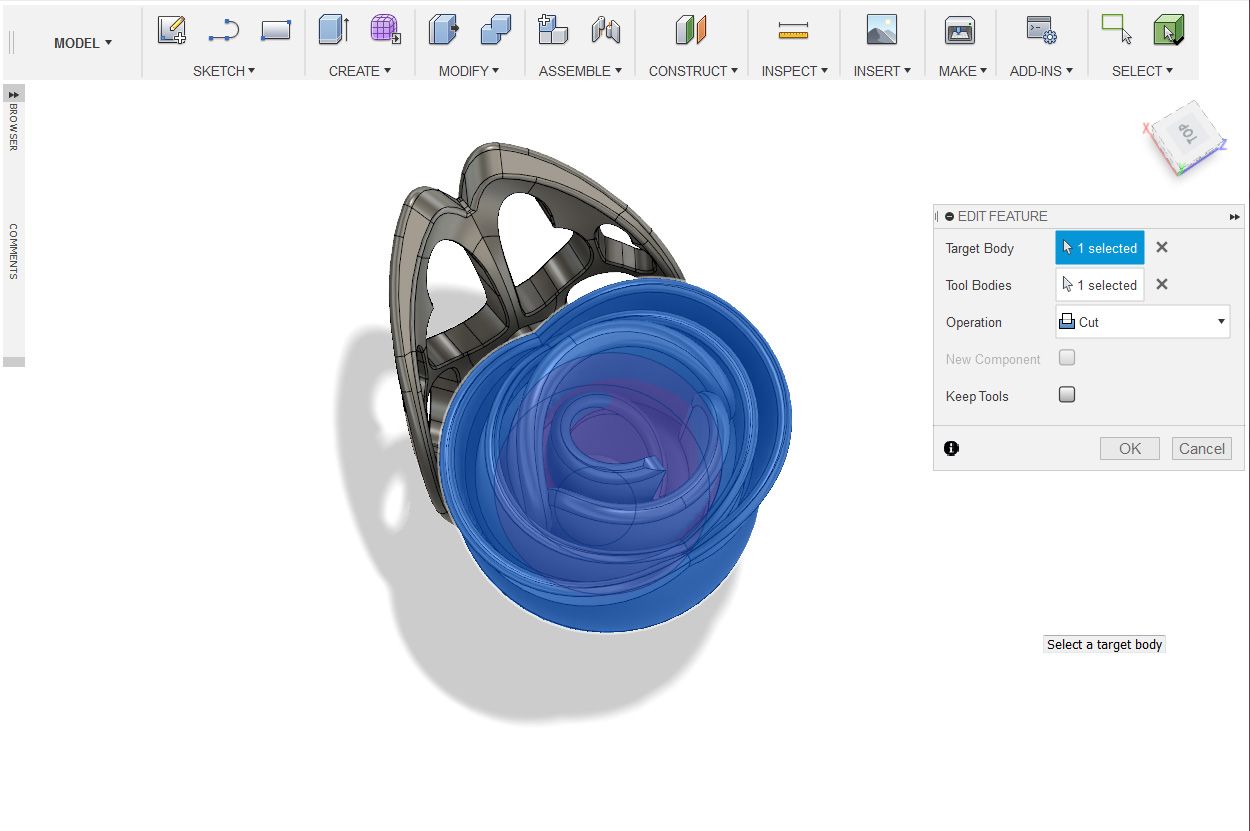Clear the Tool Bodies selection
Image resolution: width=1250 pixels, height=831 pixels.
[1162, 285]
